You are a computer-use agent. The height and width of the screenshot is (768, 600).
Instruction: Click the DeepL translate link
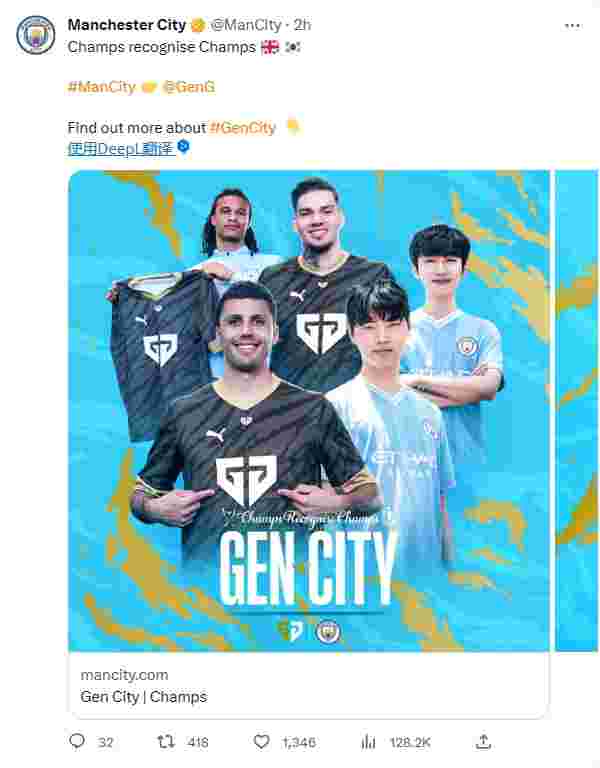click(121, 148)
